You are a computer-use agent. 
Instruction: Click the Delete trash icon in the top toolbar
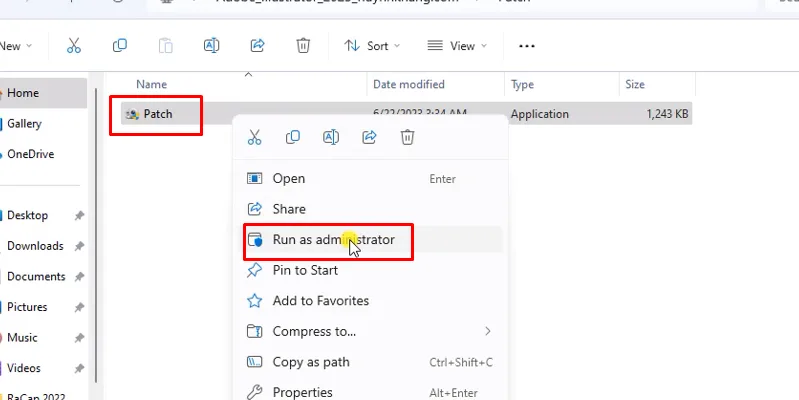pos(303,46)
